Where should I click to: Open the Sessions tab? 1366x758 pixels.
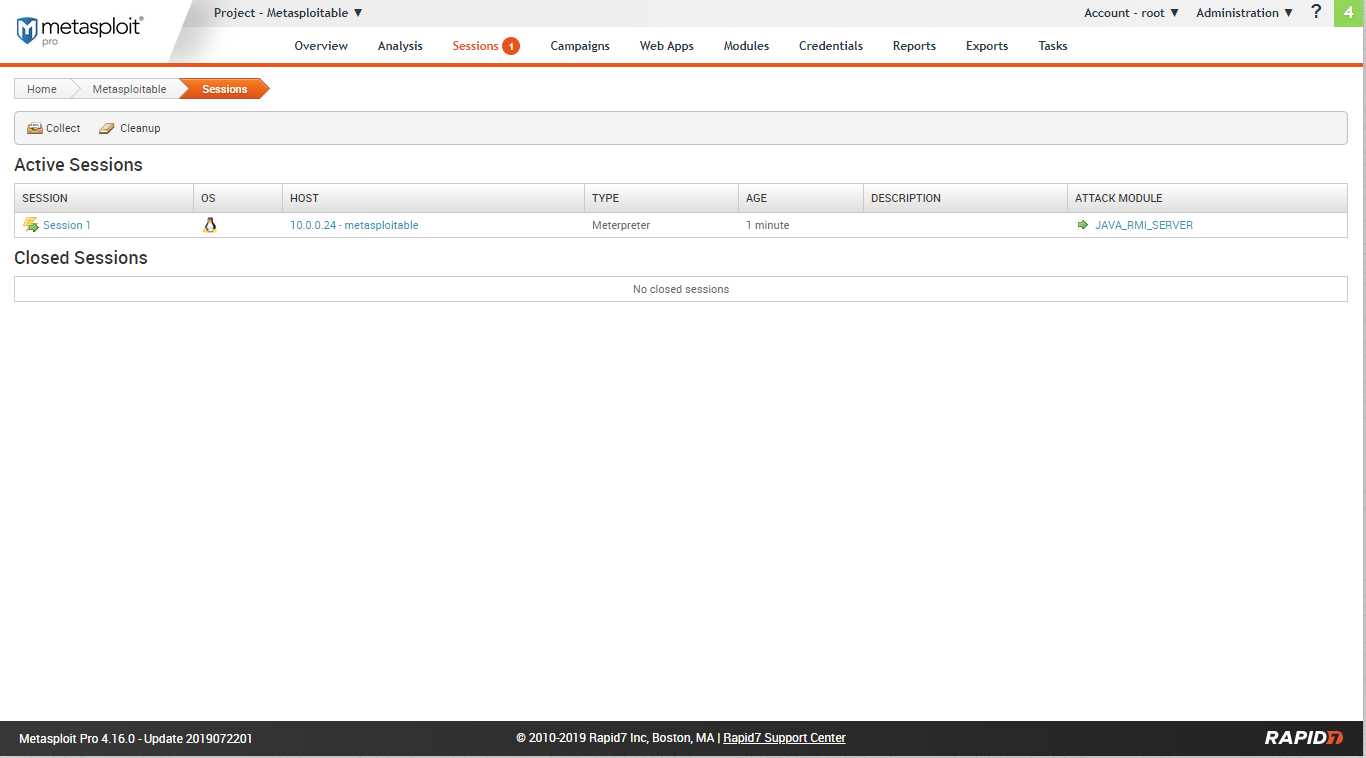(475, 46)
